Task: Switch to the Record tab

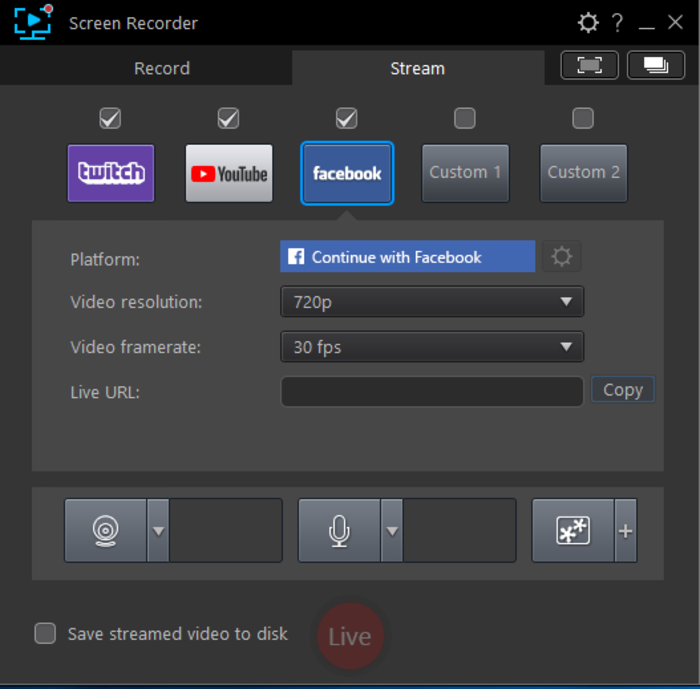Action: (x=162, y=68)
